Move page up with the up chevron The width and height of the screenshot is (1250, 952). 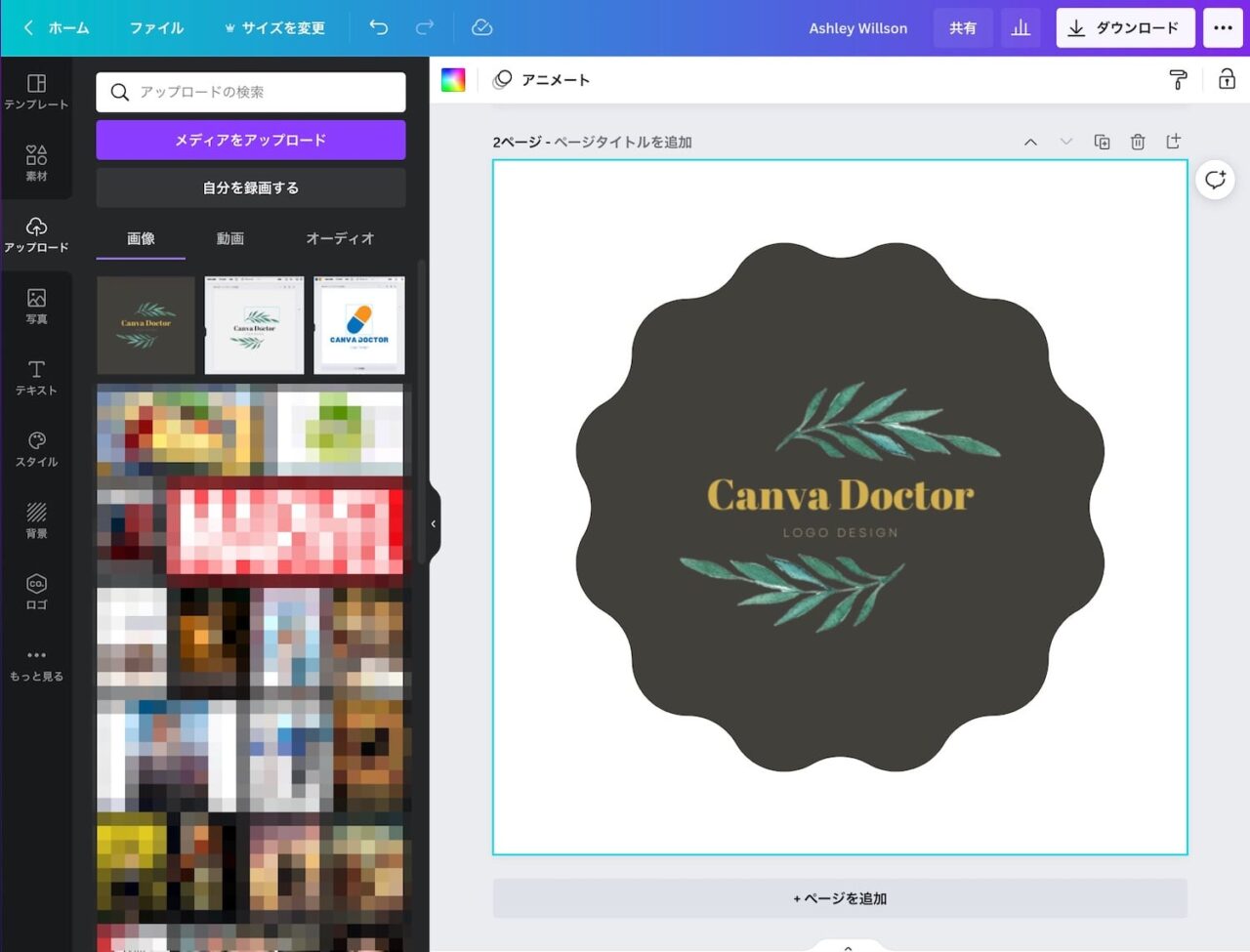pyautogui.click(x=1030, y=142)
